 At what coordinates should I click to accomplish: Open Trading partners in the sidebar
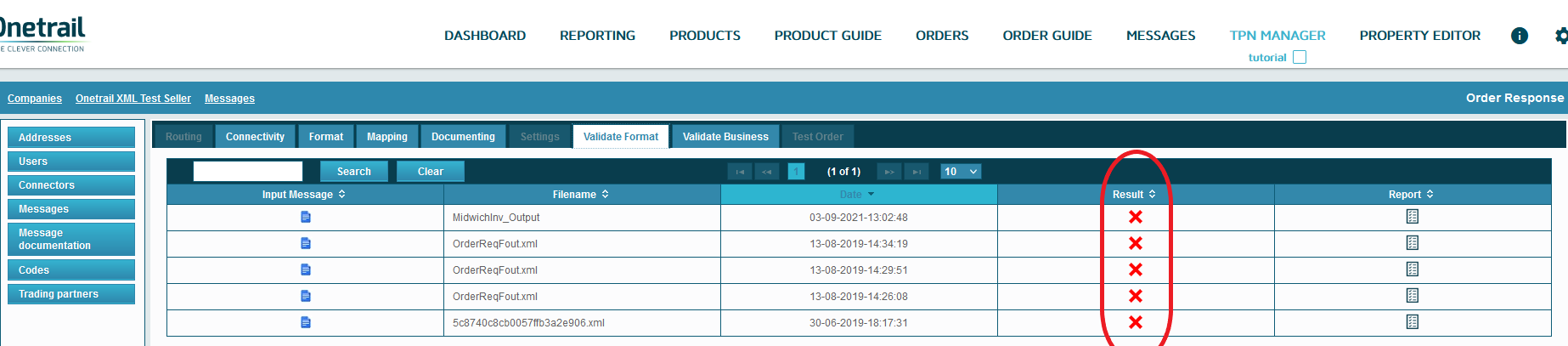click(x=71, y=294)
